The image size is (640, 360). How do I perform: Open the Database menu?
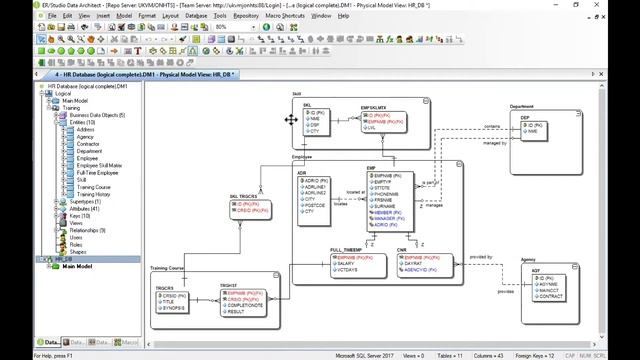click(x=196, y=16)
